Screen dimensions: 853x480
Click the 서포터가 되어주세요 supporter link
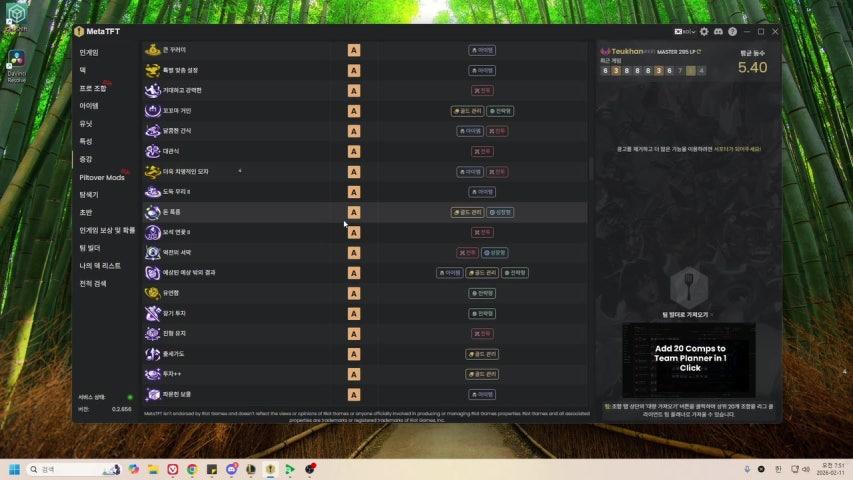click(737, 149)
